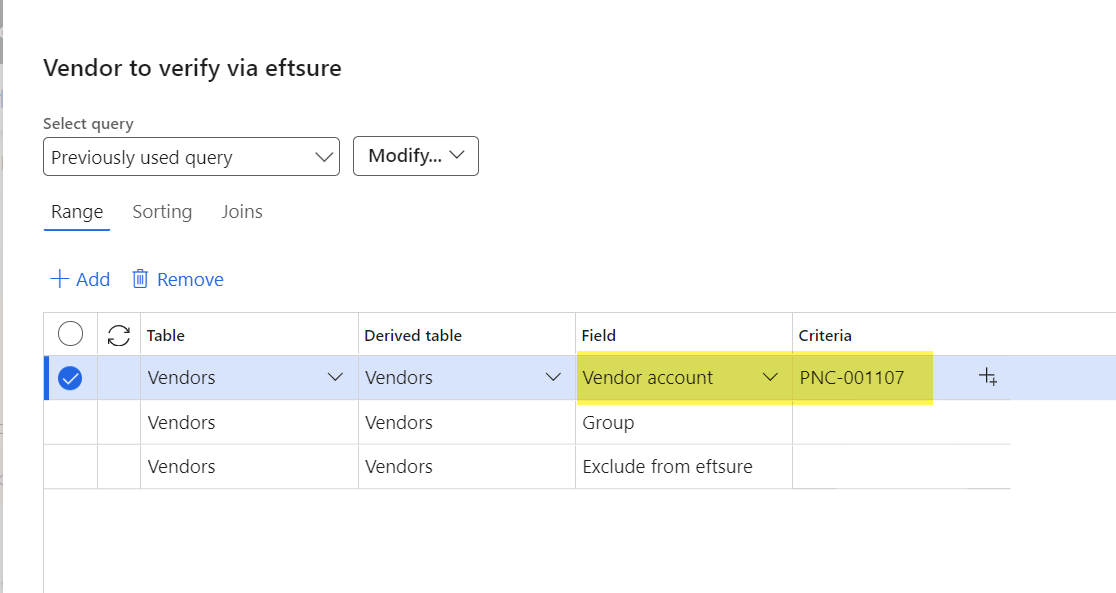Click the empty Criteria cell for Group
Screen dimensions: 1116x593
pyautogui.click(x=901, y=422)
